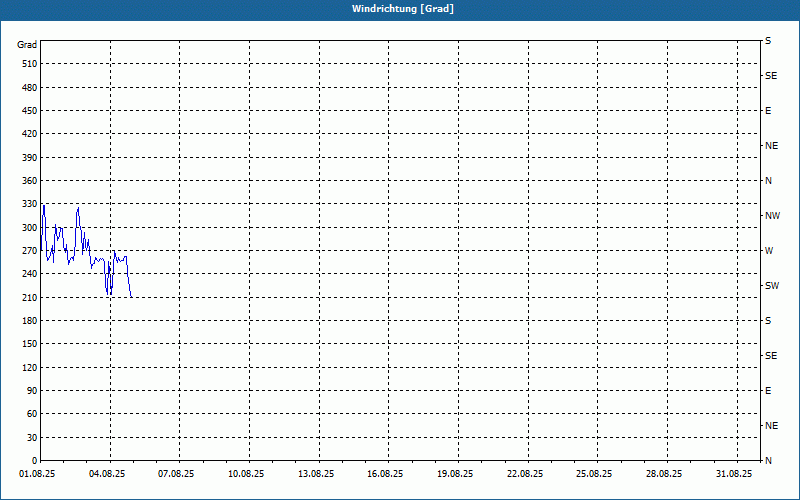The width and height of the screenshot is (800, 500).
Task: Click the 01.08.25 date label
Action: pyautogui.click(x=37, y=474)
